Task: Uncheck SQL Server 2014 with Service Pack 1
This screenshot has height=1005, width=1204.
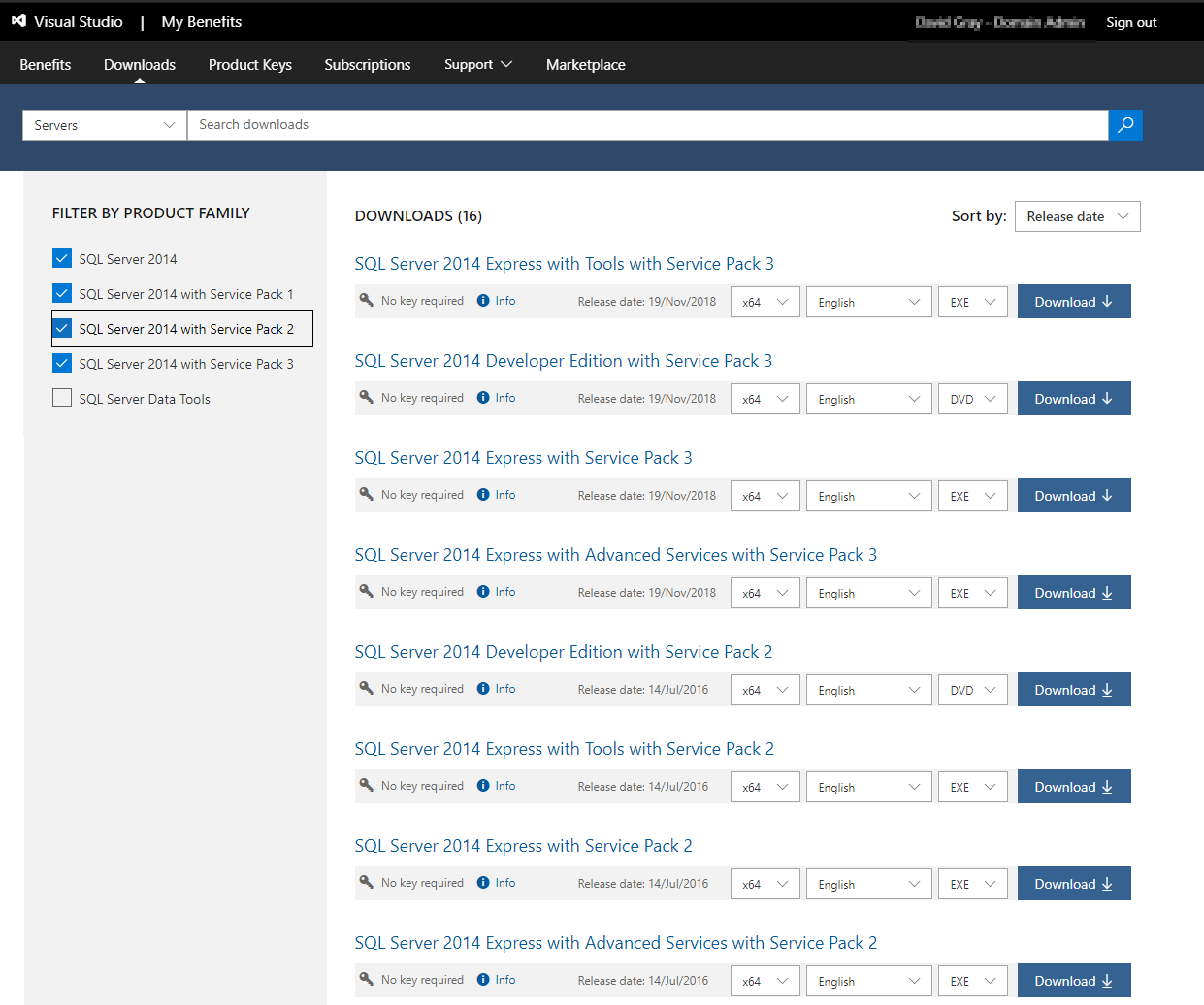Action: click(x=62, y=293)
